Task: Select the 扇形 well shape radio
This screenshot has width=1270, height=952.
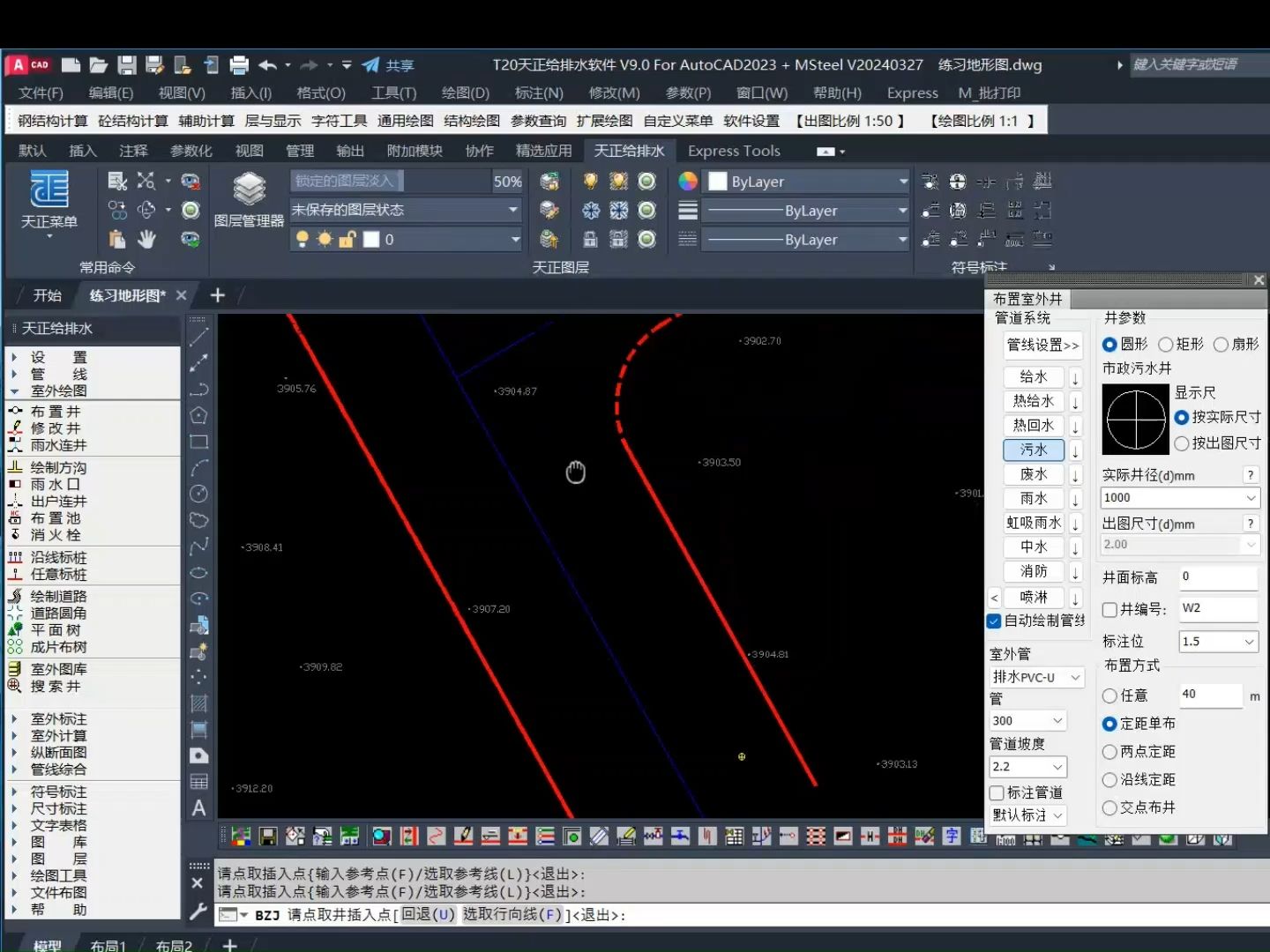Action: click(x=1221, y=345)
